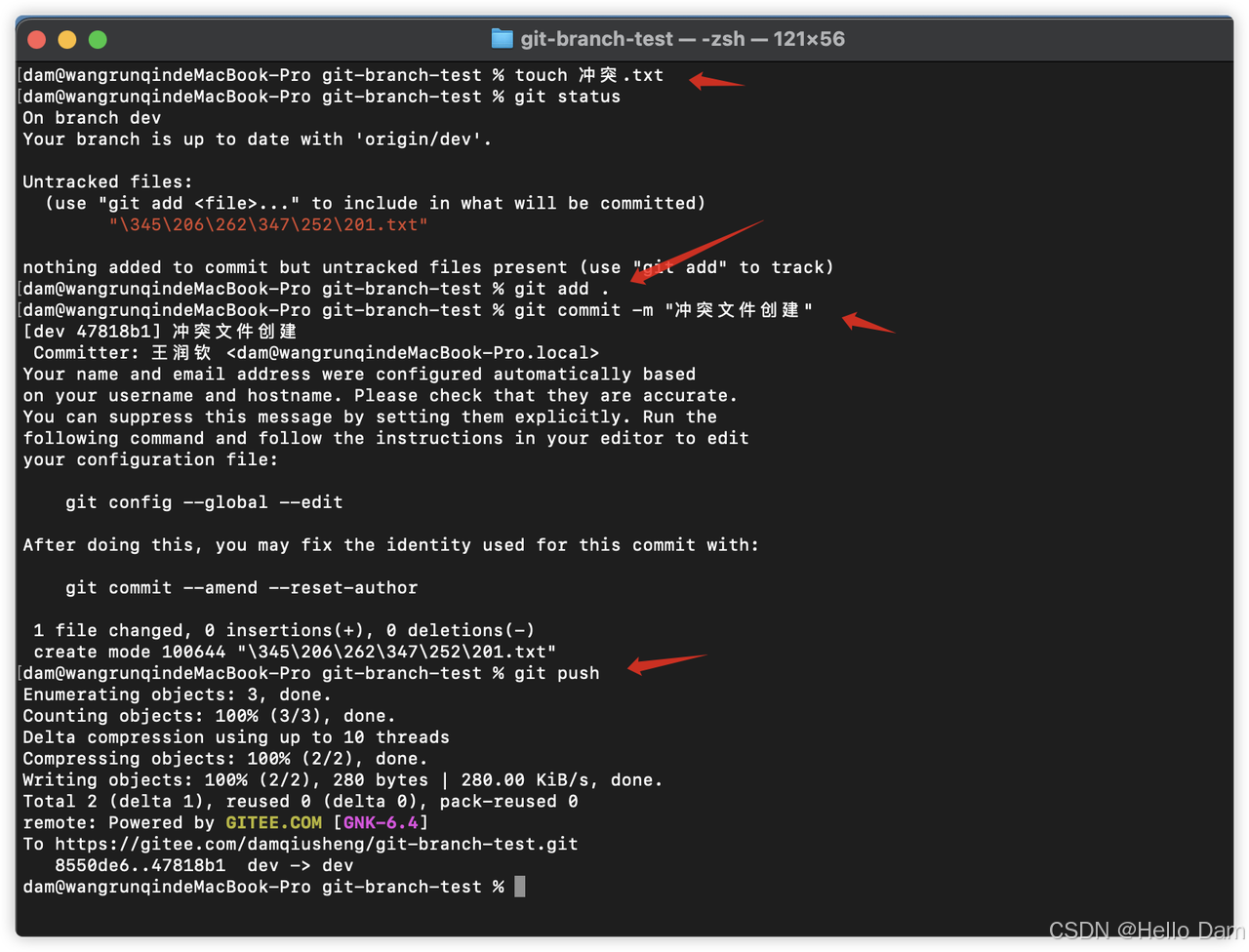Viewport: 1249px width, 952px height.
Task: Click '8550de6..47818b1 dev -> dev' line
Action: click(x=204, y=866)
